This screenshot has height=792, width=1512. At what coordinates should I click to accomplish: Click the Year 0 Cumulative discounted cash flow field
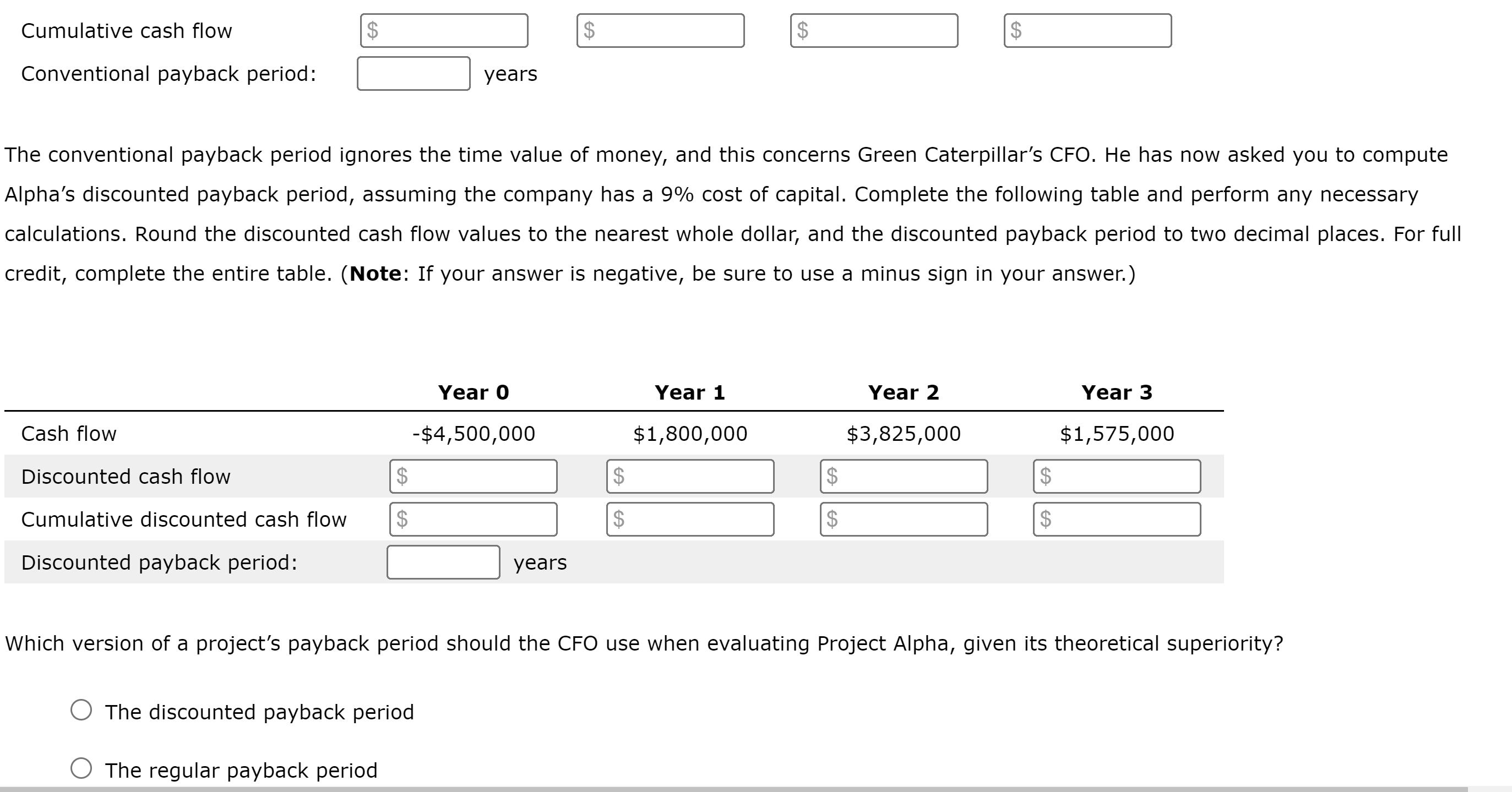click(x=473, y=519)
